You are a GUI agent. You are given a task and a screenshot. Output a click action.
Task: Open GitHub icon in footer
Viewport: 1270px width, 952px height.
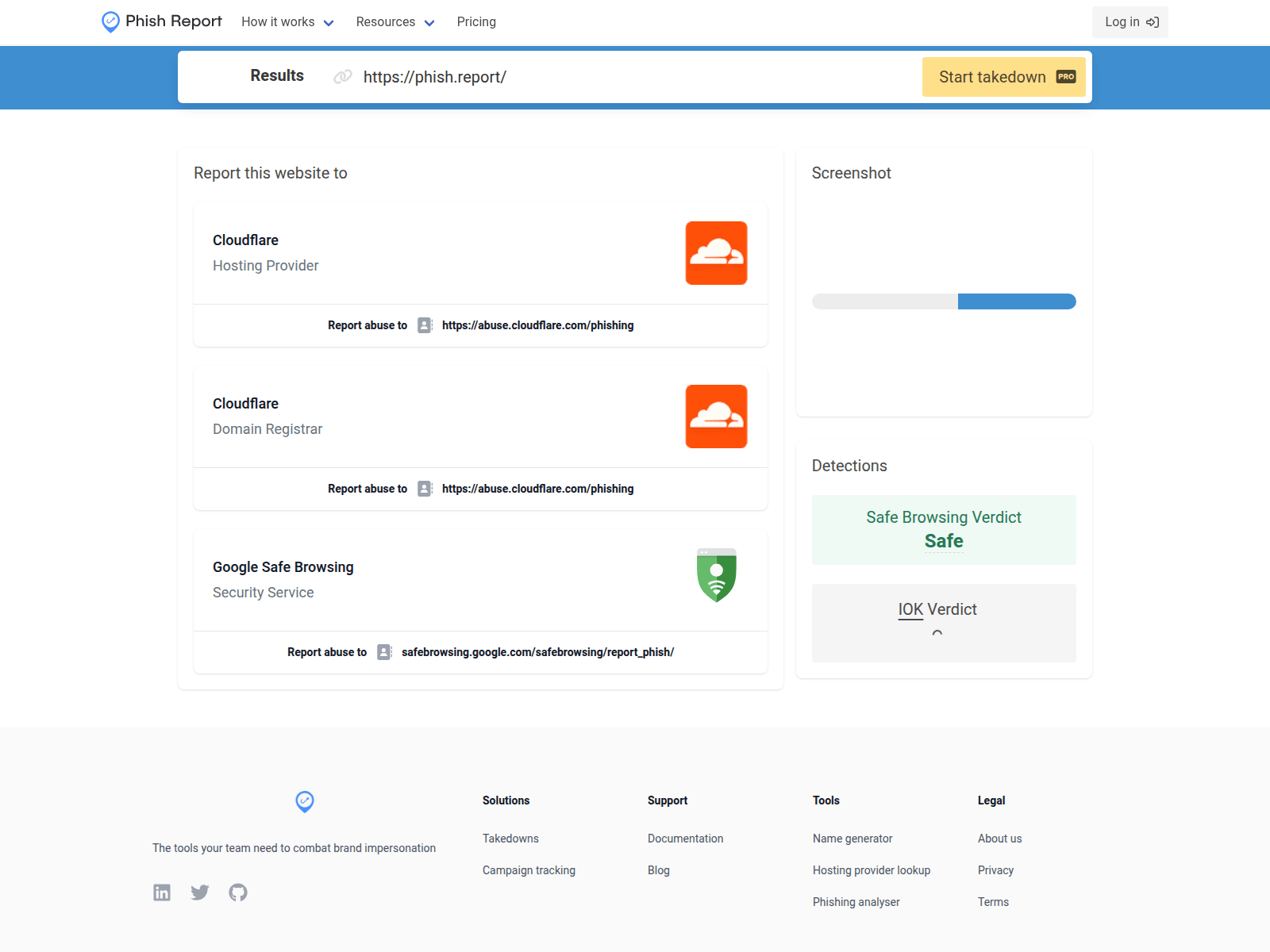(x=238, y=892)
